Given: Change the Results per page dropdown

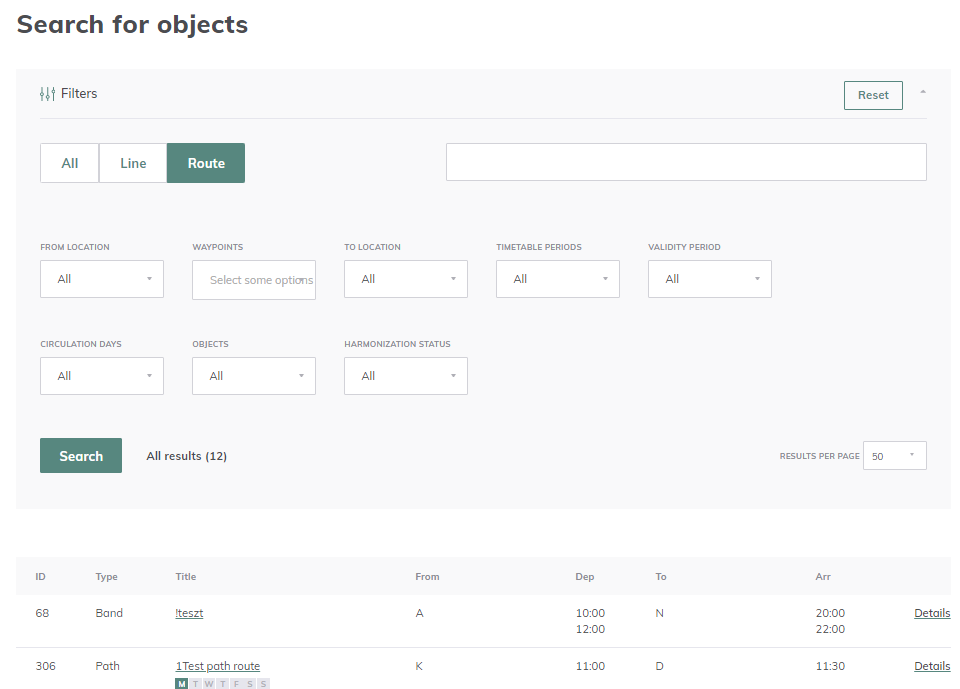Looking at the screenshot, I should (894, 456).
